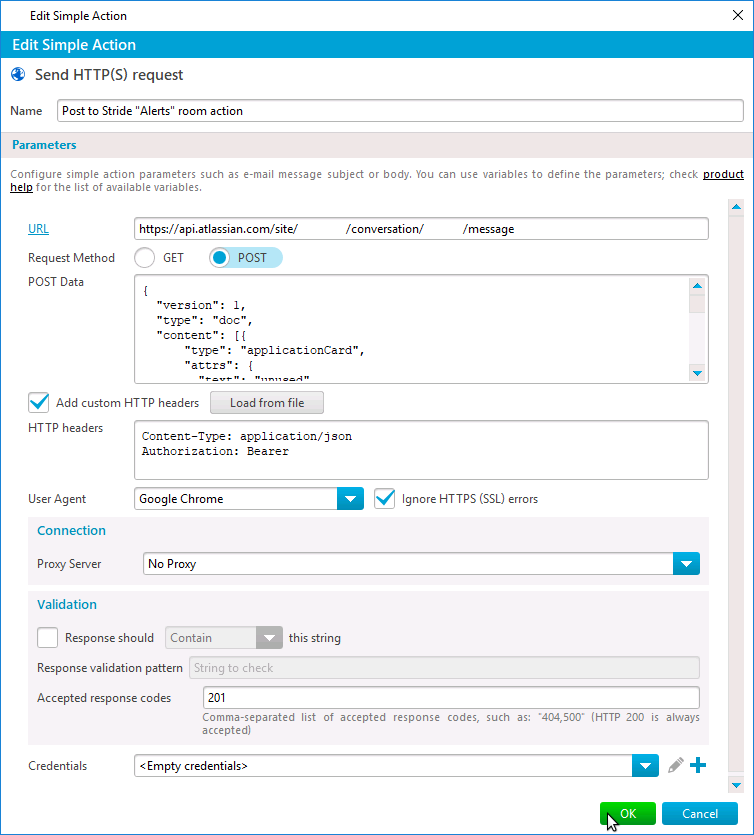The image size is (754, 835).
Task: Uncheck Ignore HTTPS (SSL) errors
Action: click(384, 499)
